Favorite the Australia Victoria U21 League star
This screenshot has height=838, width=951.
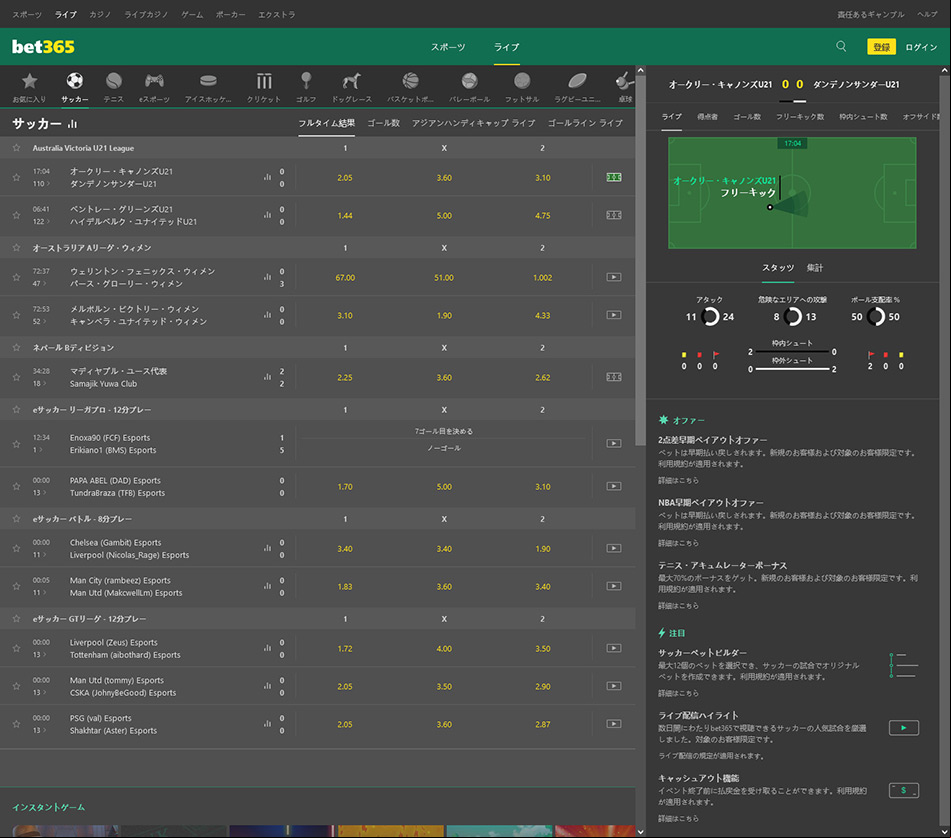[x=16, y=147]
